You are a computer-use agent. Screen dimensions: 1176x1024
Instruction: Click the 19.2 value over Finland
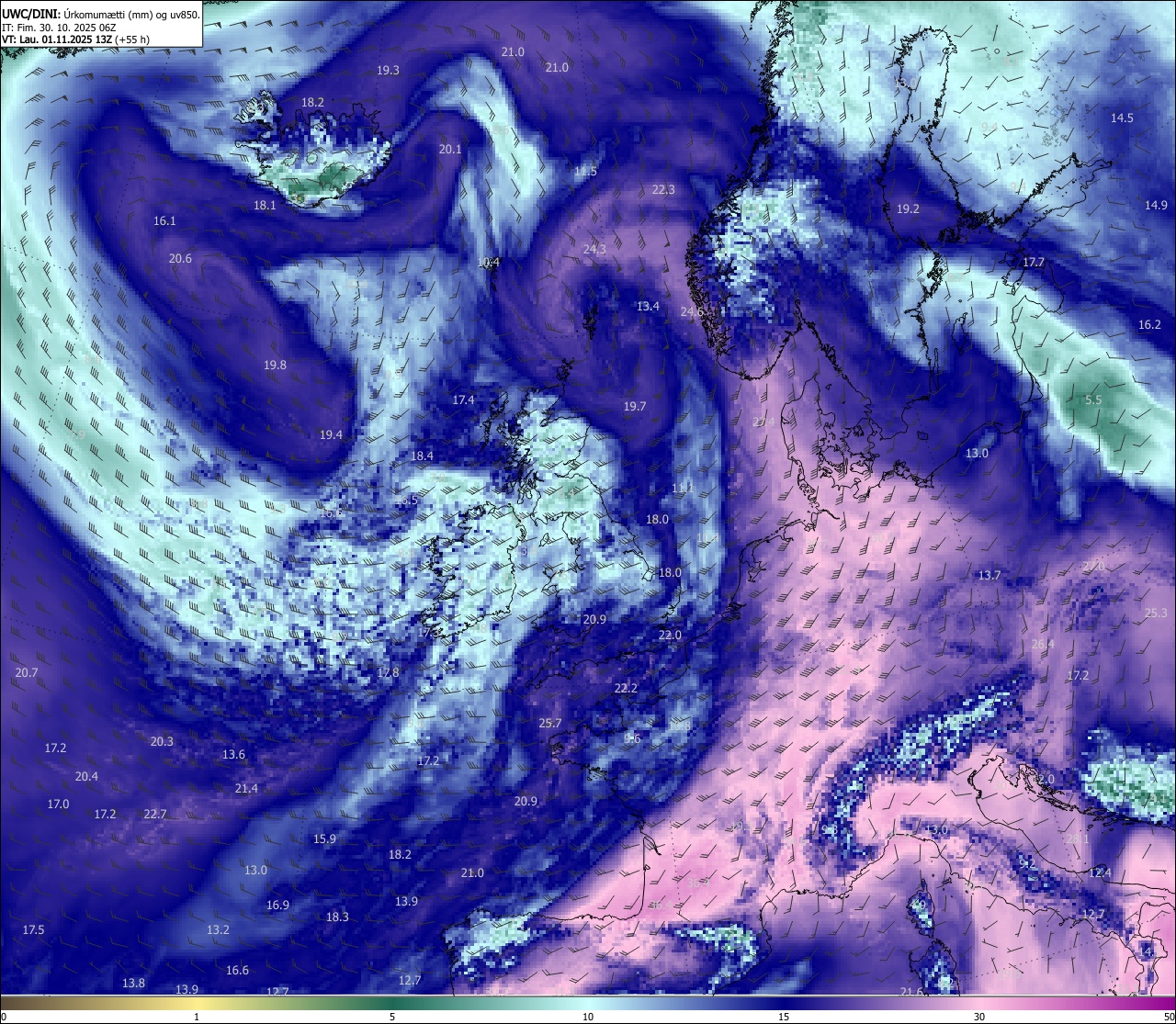pos(908,209)
